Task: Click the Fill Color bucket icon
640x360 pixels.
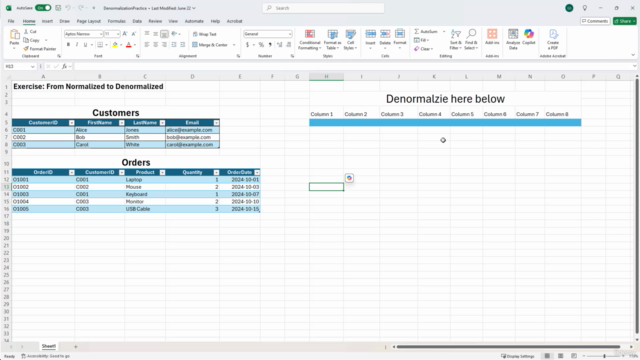Action: click(115, 45)
